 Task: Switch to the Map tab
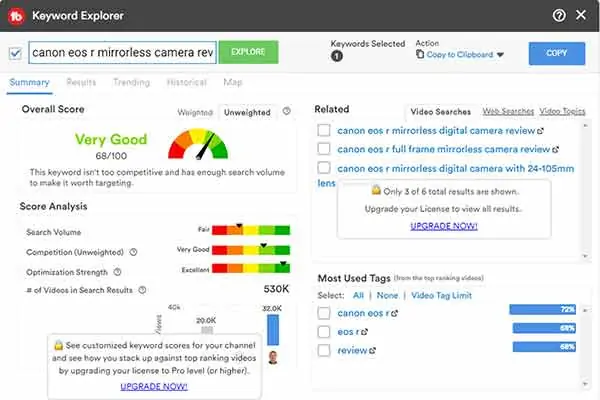(233, 82)
